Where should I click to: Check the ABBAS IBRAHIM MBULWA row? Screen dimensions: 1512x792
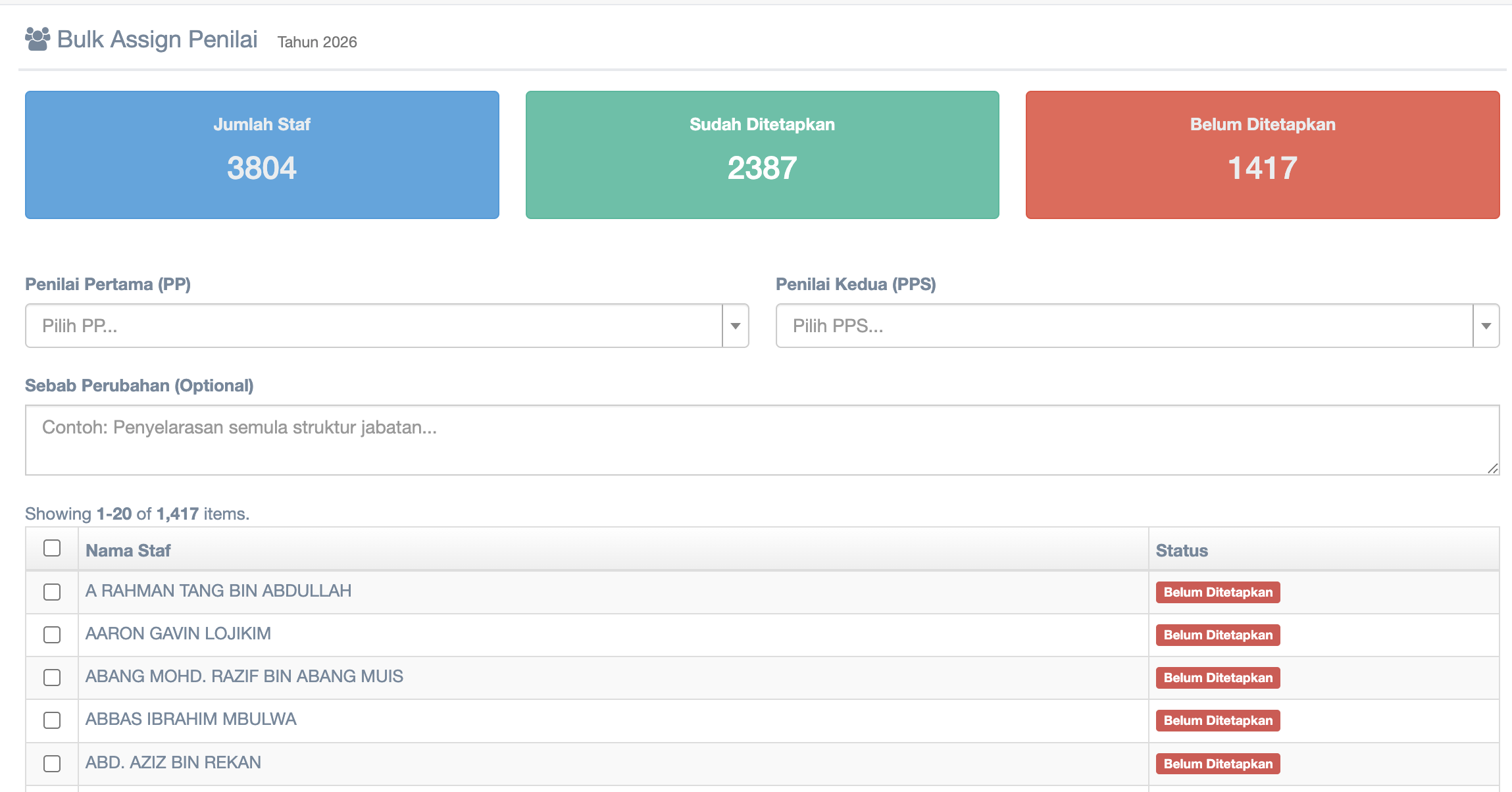point(52,720)
